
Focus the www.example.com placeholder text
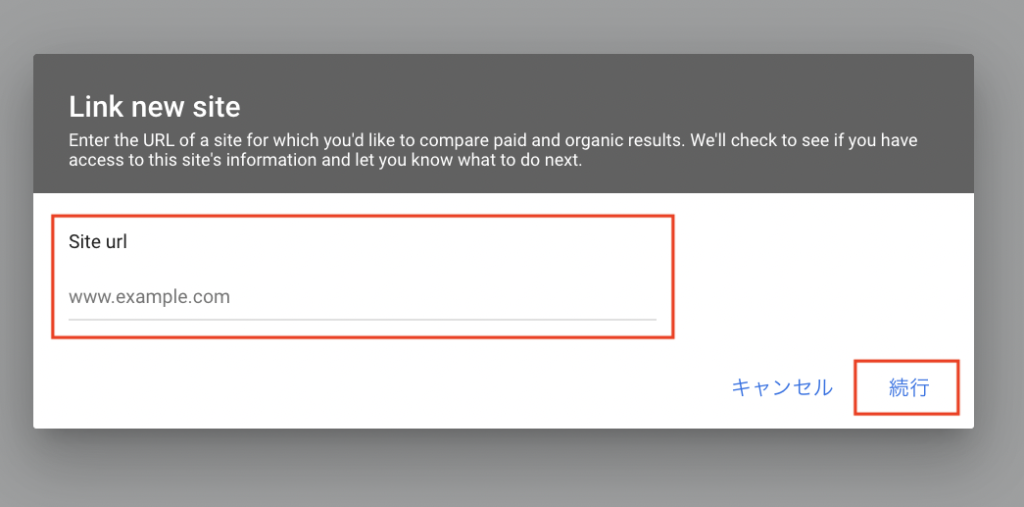150,297
